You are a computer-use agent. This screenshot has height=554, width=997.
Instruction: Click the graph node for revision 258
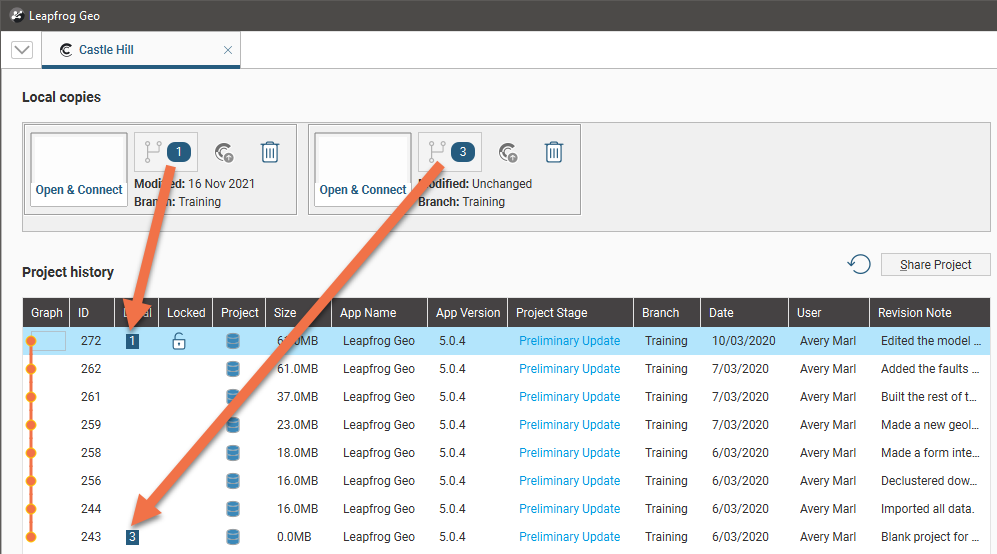click(31, 453)
